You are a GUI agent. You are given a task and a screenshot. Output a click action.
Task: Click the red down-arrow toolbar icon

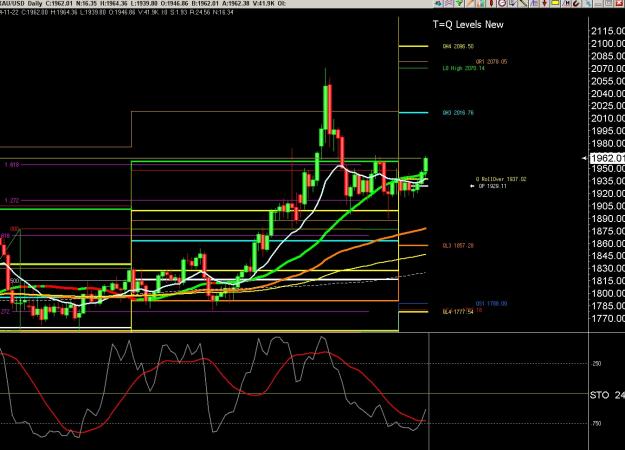[544, 3]
